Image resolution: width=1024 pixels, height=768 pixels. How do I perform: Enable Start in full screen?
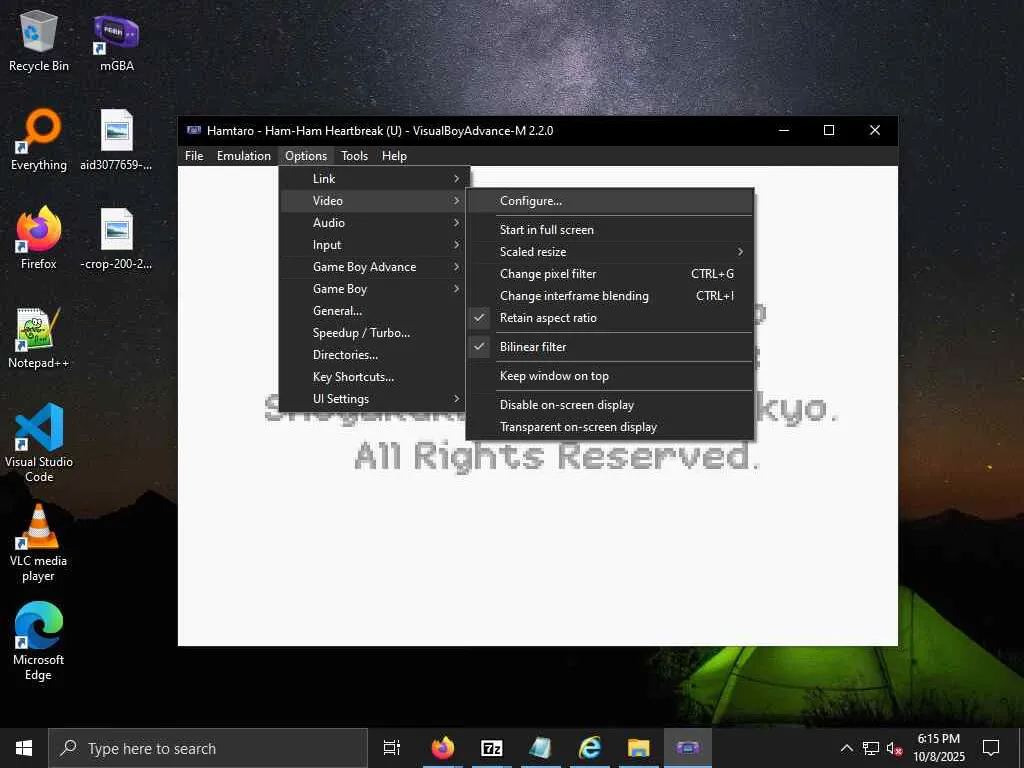[610, 230]
